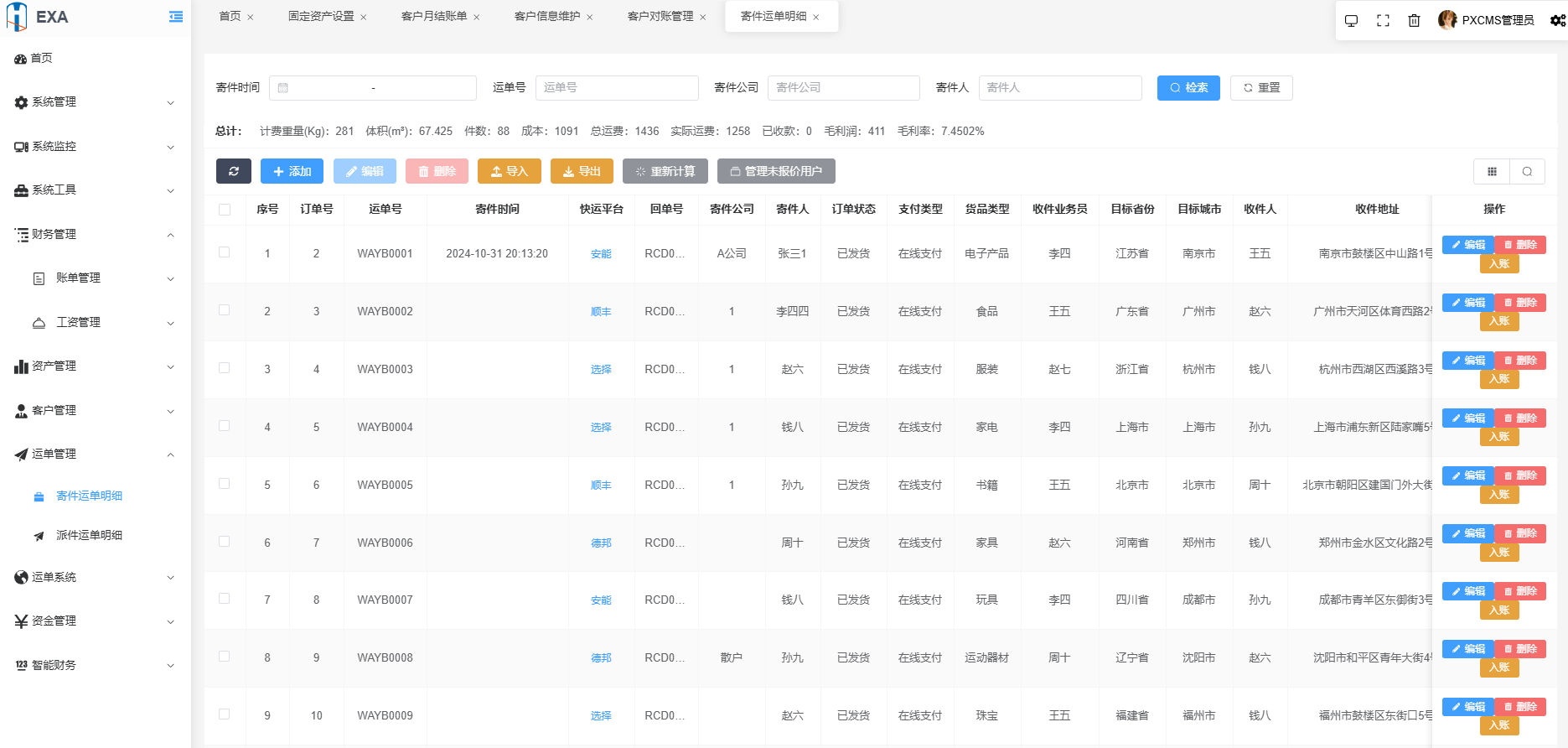1568x748 pixels.
Task: Collapse the 运单管理 sidebar menu
Action: [96, 455]
